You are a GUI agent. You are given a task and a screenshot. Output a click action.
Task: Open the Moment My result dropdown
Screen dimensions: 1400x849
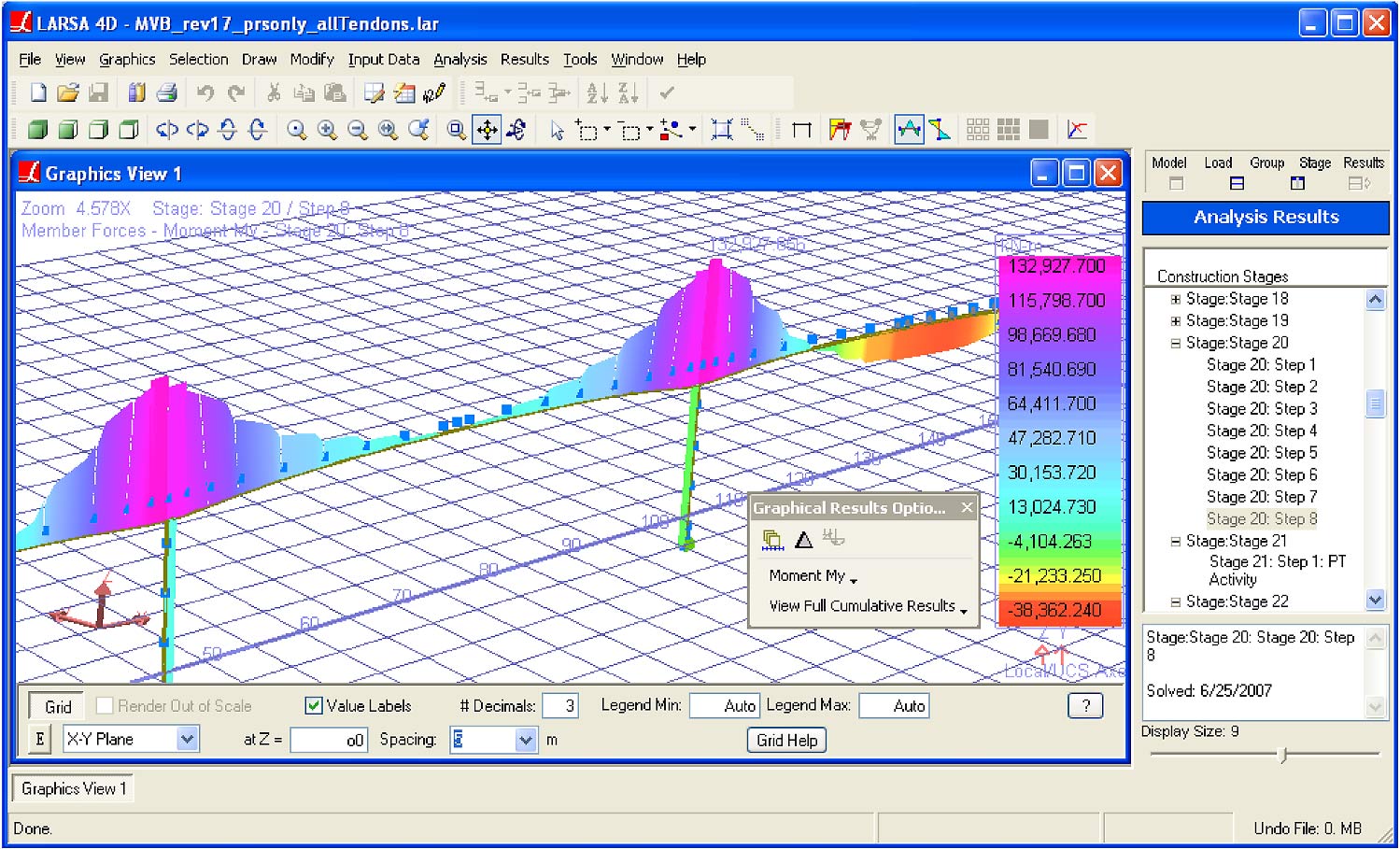[813, 576]
